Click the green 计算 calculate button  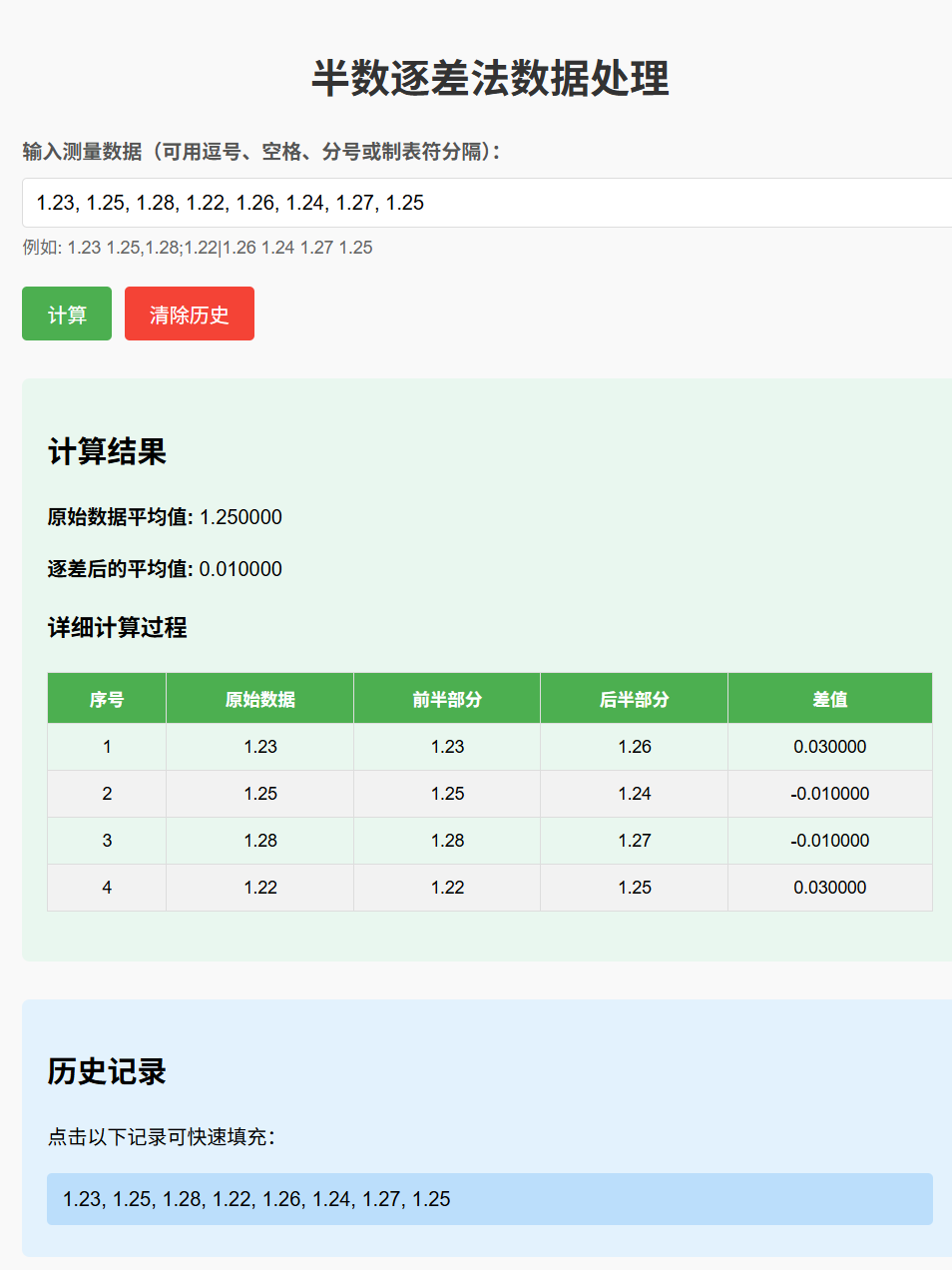(67, 314)
